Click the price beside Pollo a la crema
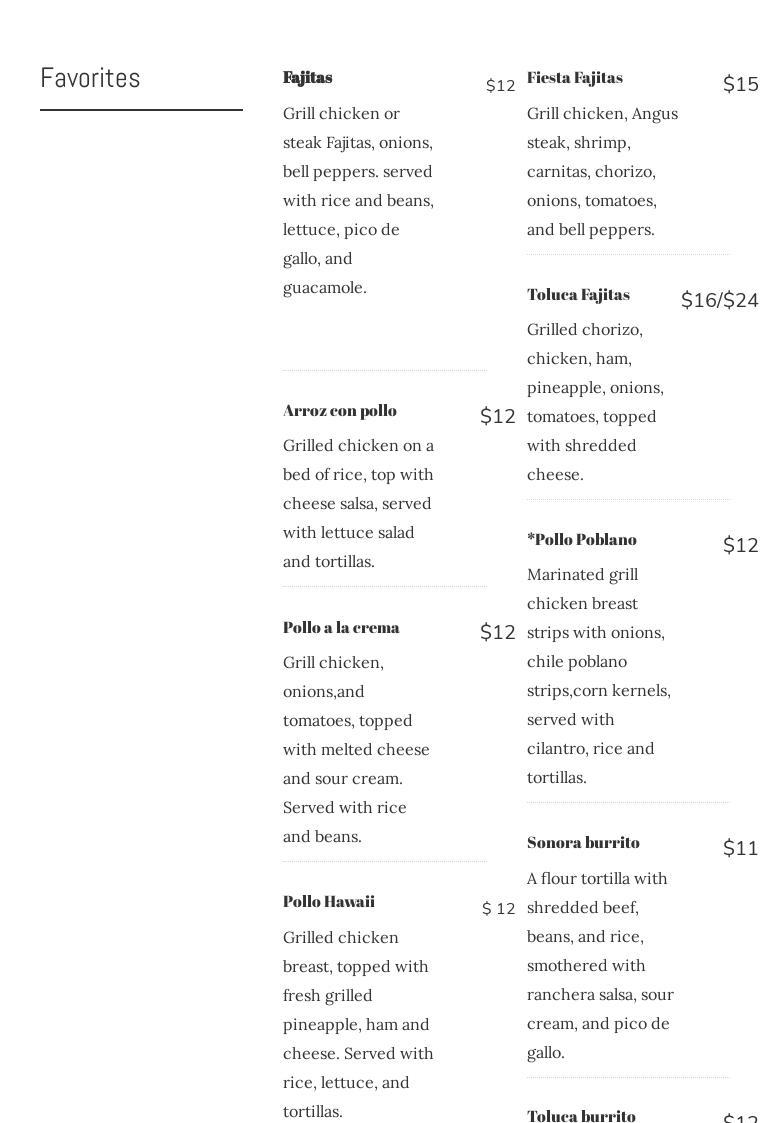Image resolution: width=770 pixels, height=1123 pixels. click(x=498, y=632)
